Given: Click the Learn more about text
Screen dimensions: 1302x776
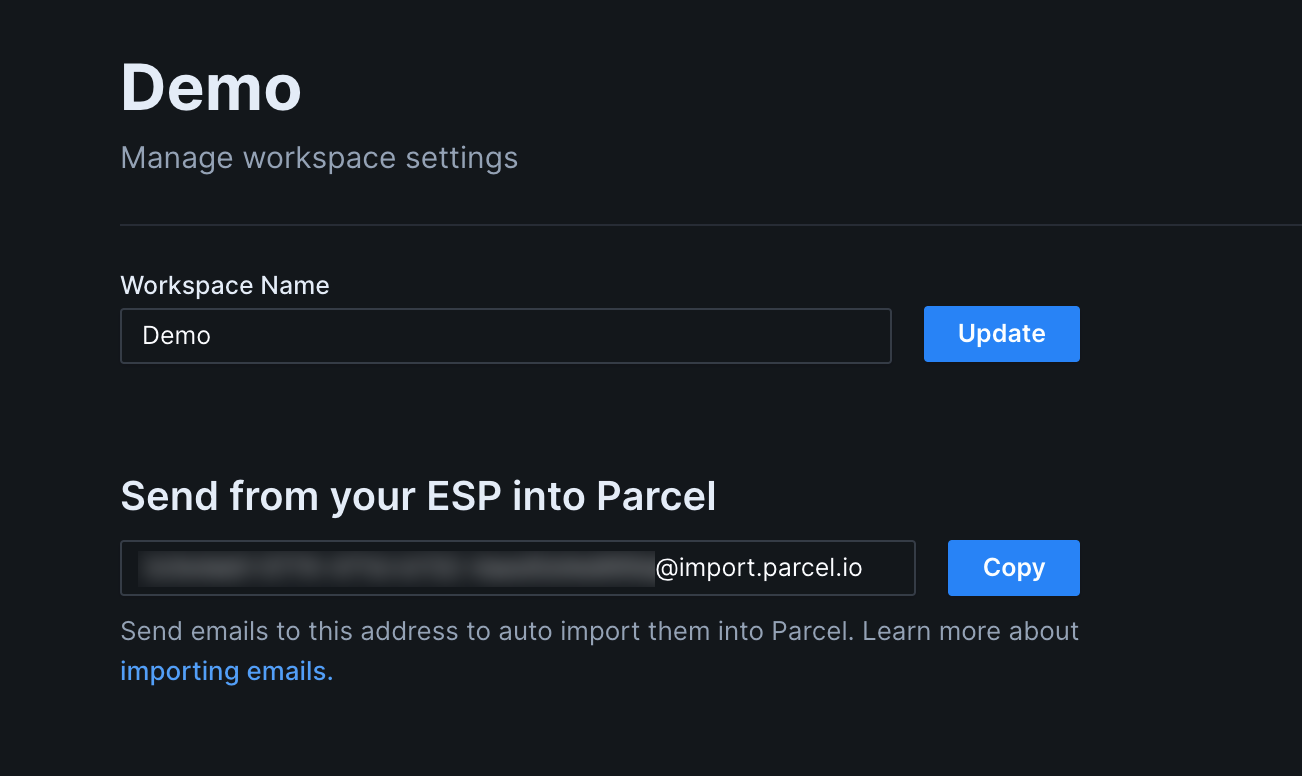Looking at the screenshot, I should pos(970,632).
